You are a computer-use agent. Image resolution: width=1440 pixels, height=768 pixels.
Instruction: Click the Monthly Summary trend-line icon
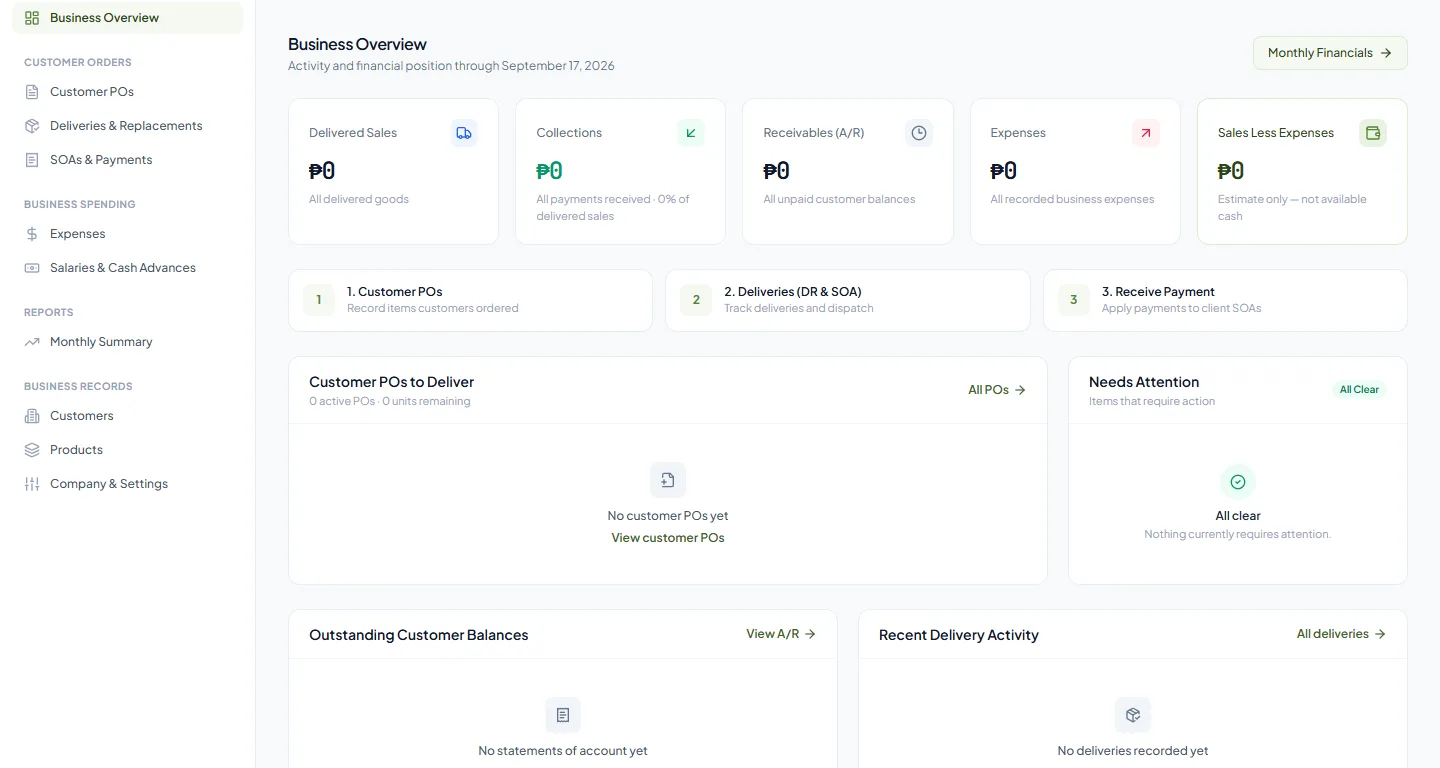tap(32, 342)
